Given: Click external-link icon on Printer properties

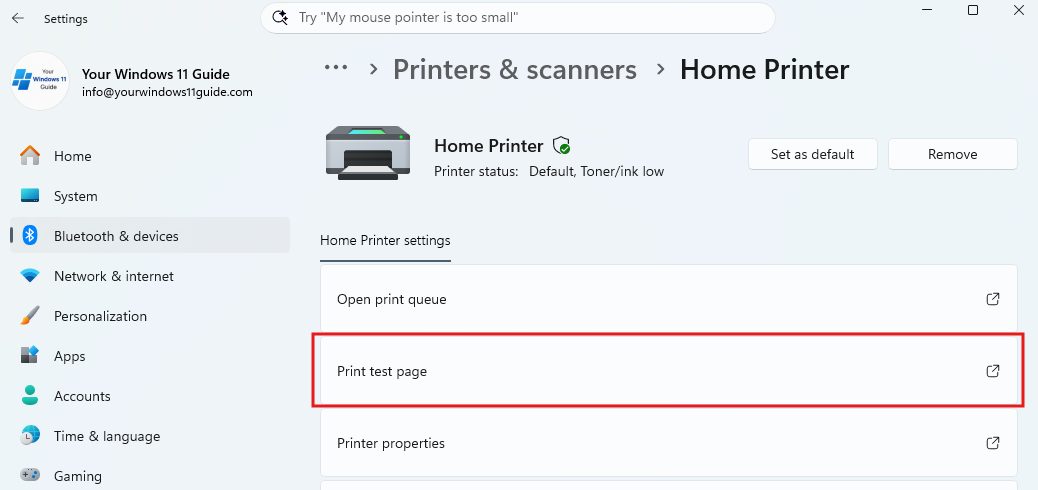Looking at the screenshot, I should point(992,443).
